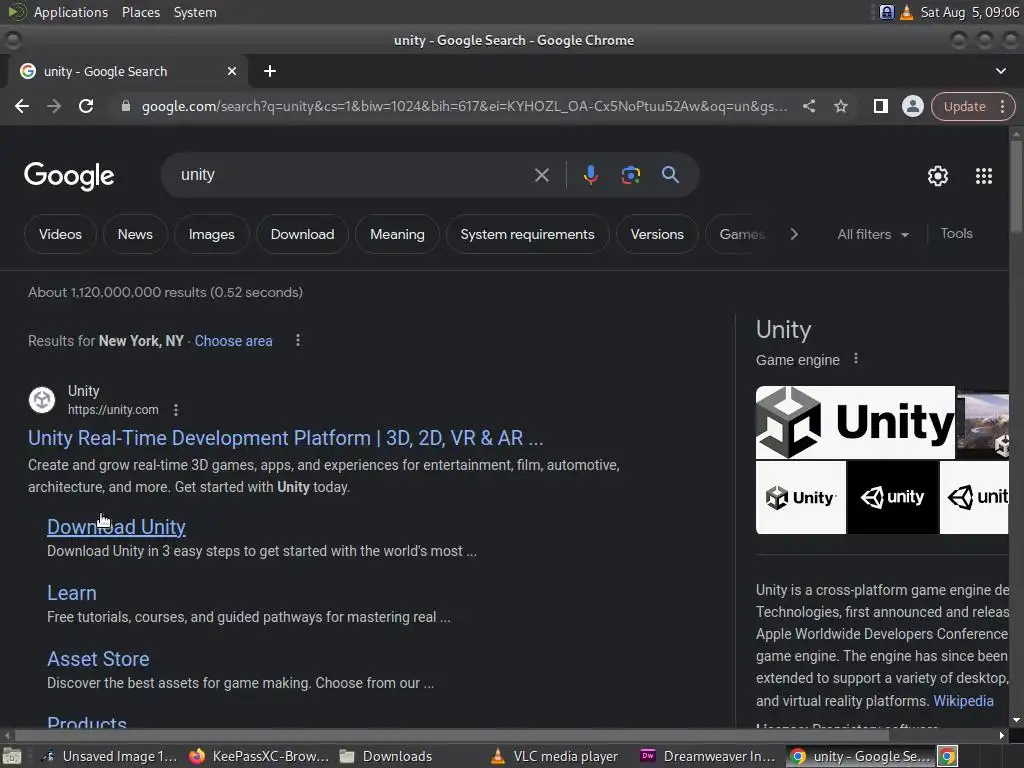This screenshot has width=1024, height=768.
Task: Select the System requirements chip
Action: coord(528,234)
